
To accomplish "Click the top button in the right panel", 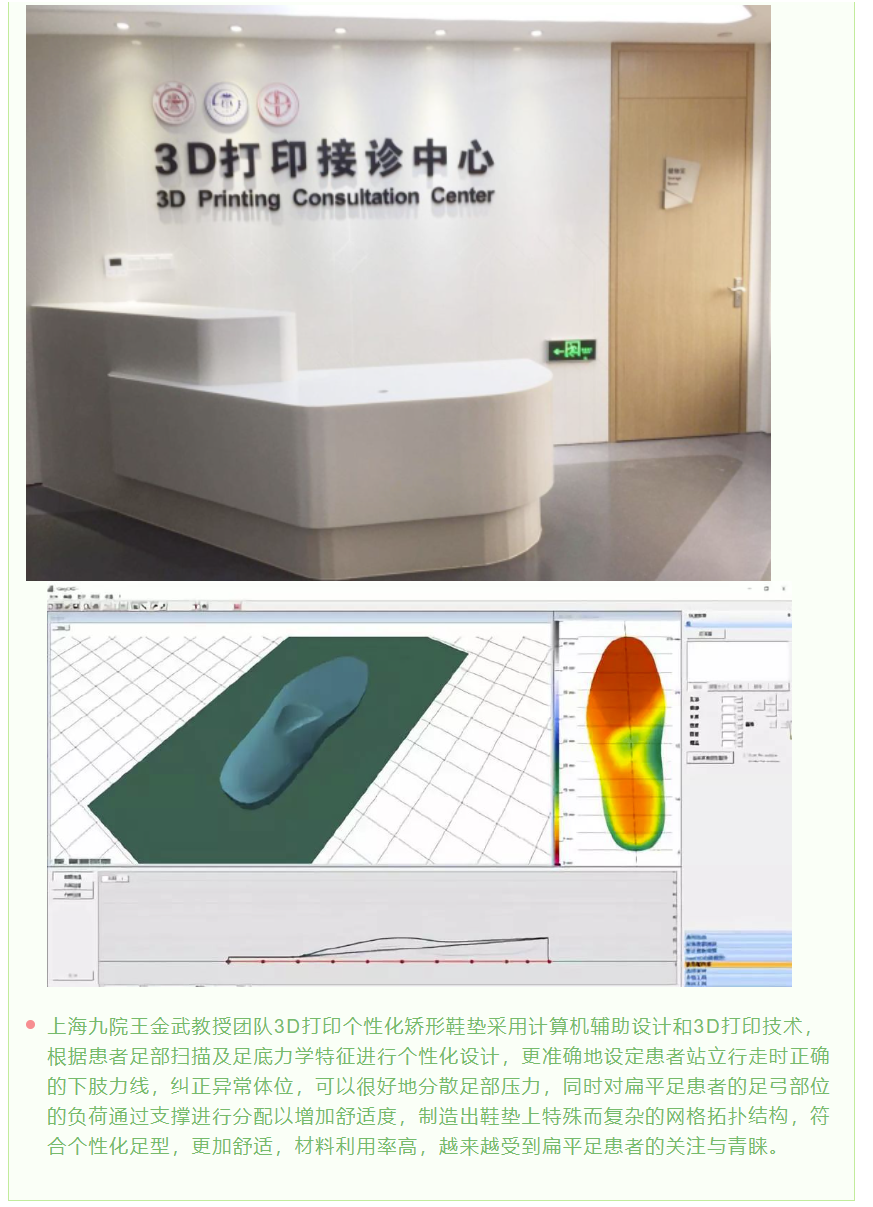I will click(x=705, y=634).
